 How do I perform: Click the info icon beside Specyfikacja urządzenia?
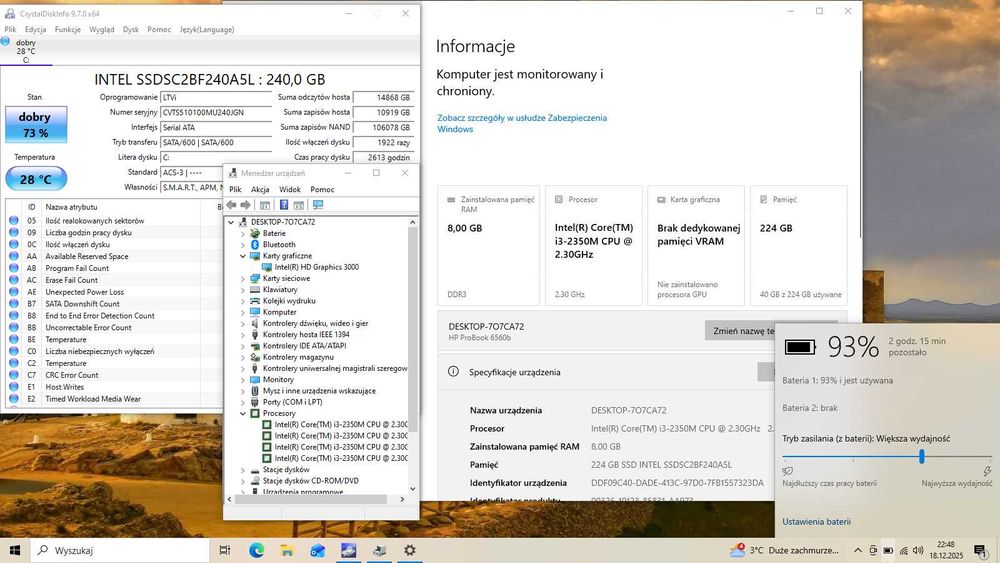pos(453,372)
